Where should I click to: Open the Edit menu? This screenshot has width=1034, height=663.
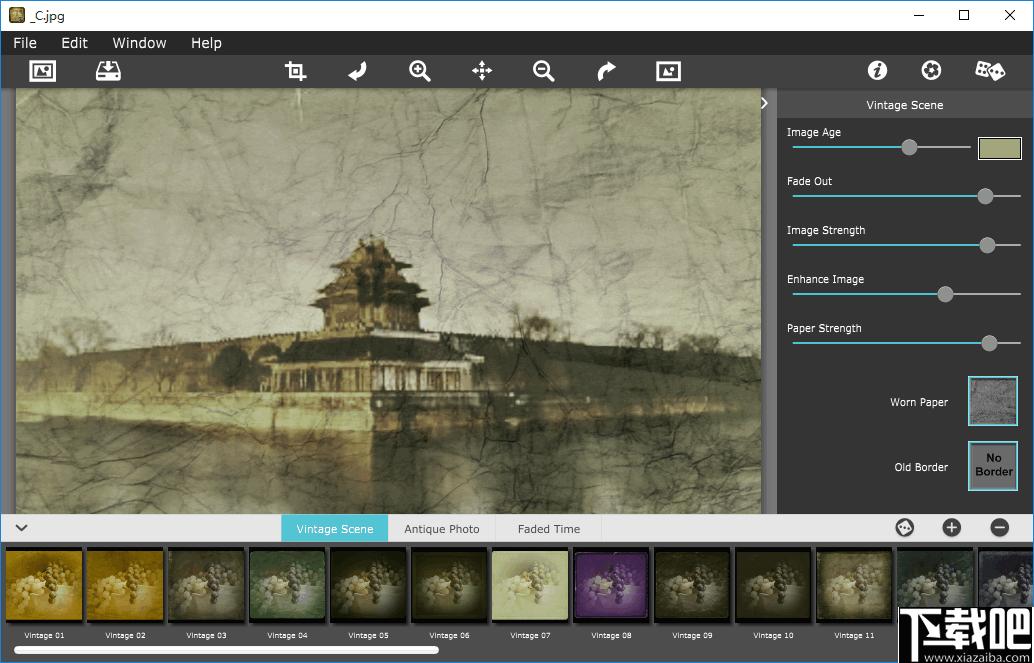(x=75, y=43)
